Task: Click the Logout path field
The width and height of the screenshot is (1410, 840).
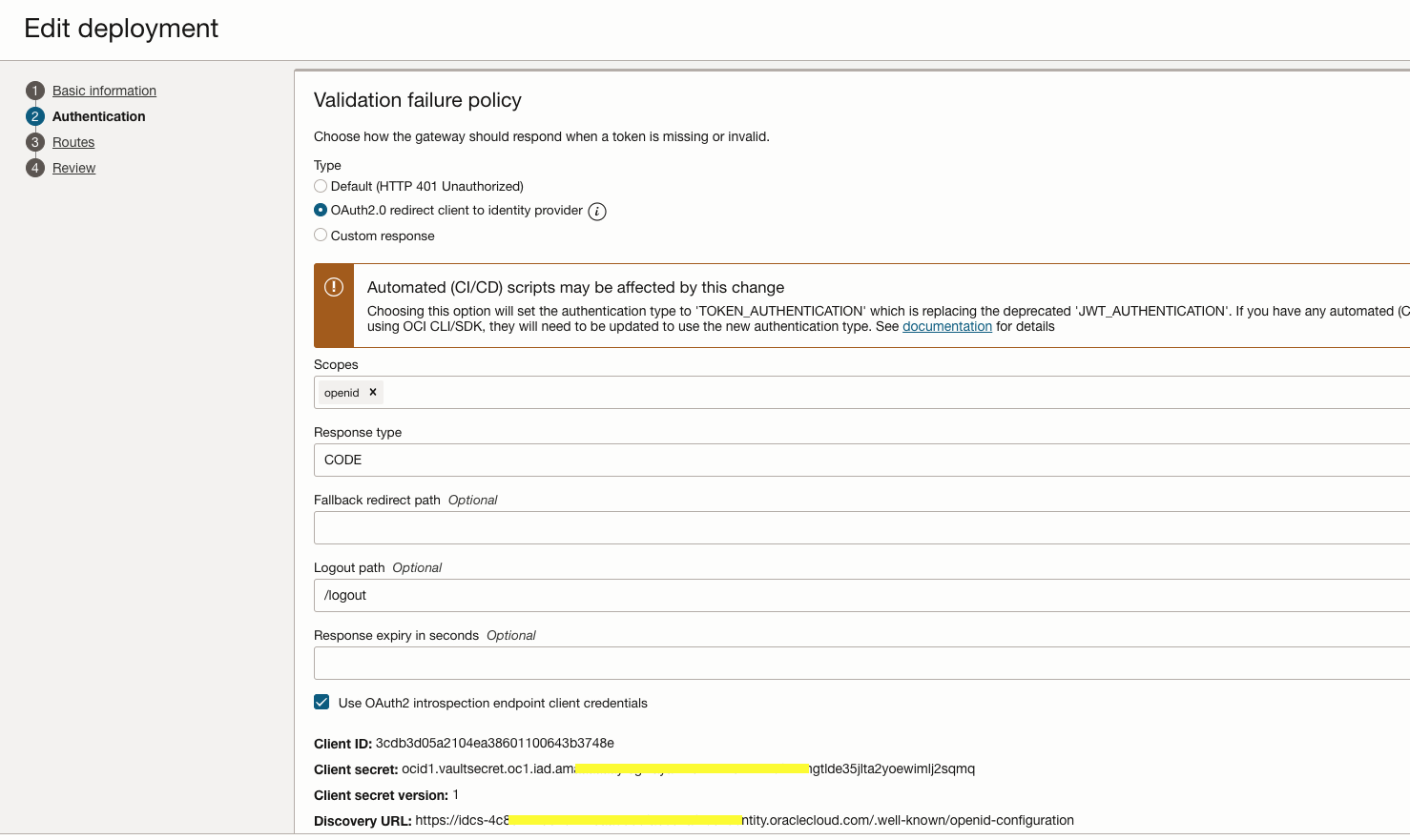Action: (x=859, y=595)
